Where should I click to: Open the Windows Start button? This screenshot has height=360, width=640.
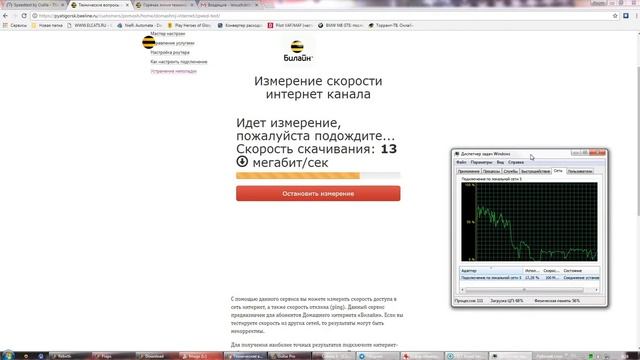[x=7, y=356]
